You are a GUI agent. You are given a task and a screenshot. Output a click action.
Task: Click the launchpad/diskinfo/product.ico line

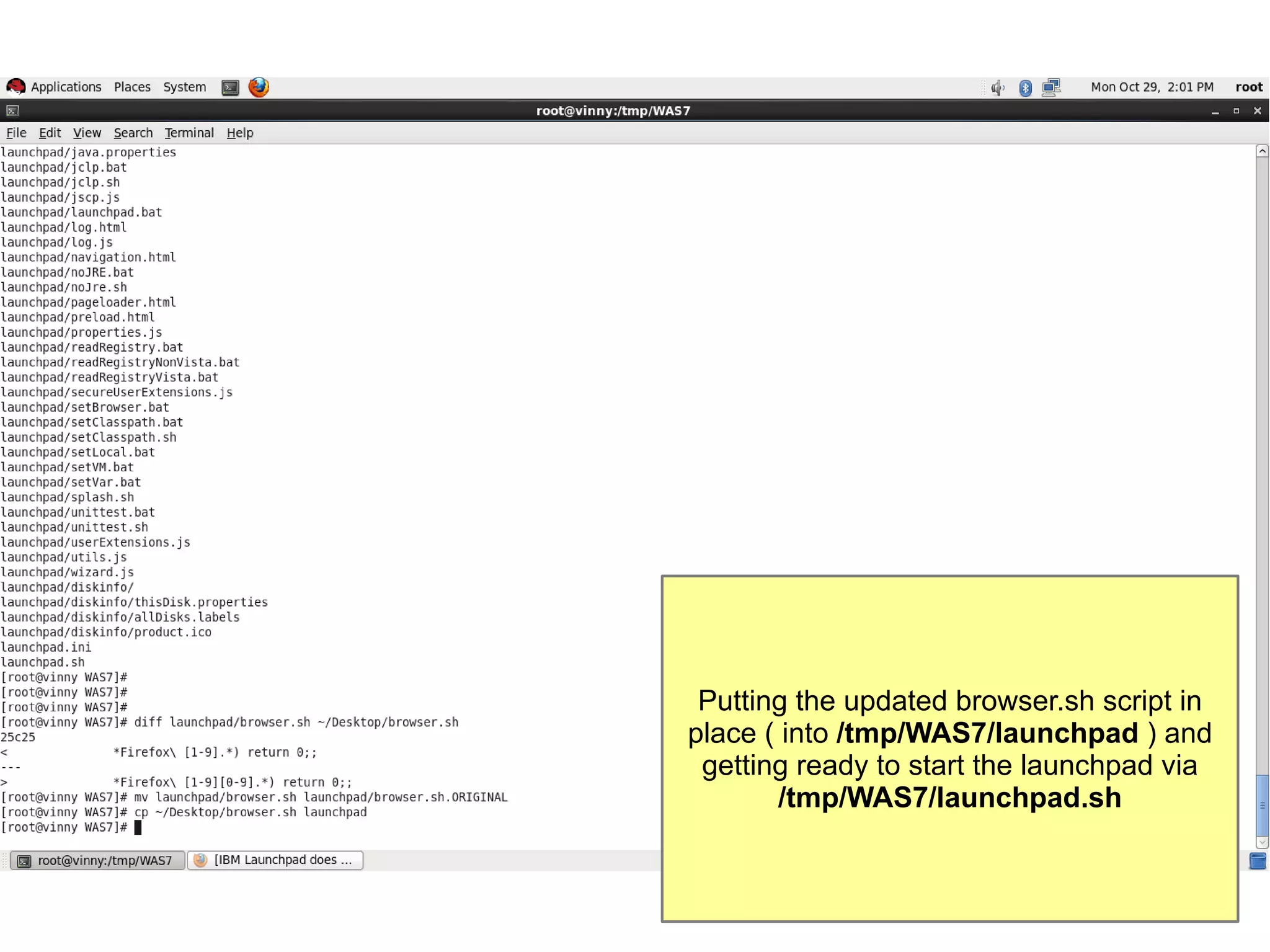[x=106, y=633]
